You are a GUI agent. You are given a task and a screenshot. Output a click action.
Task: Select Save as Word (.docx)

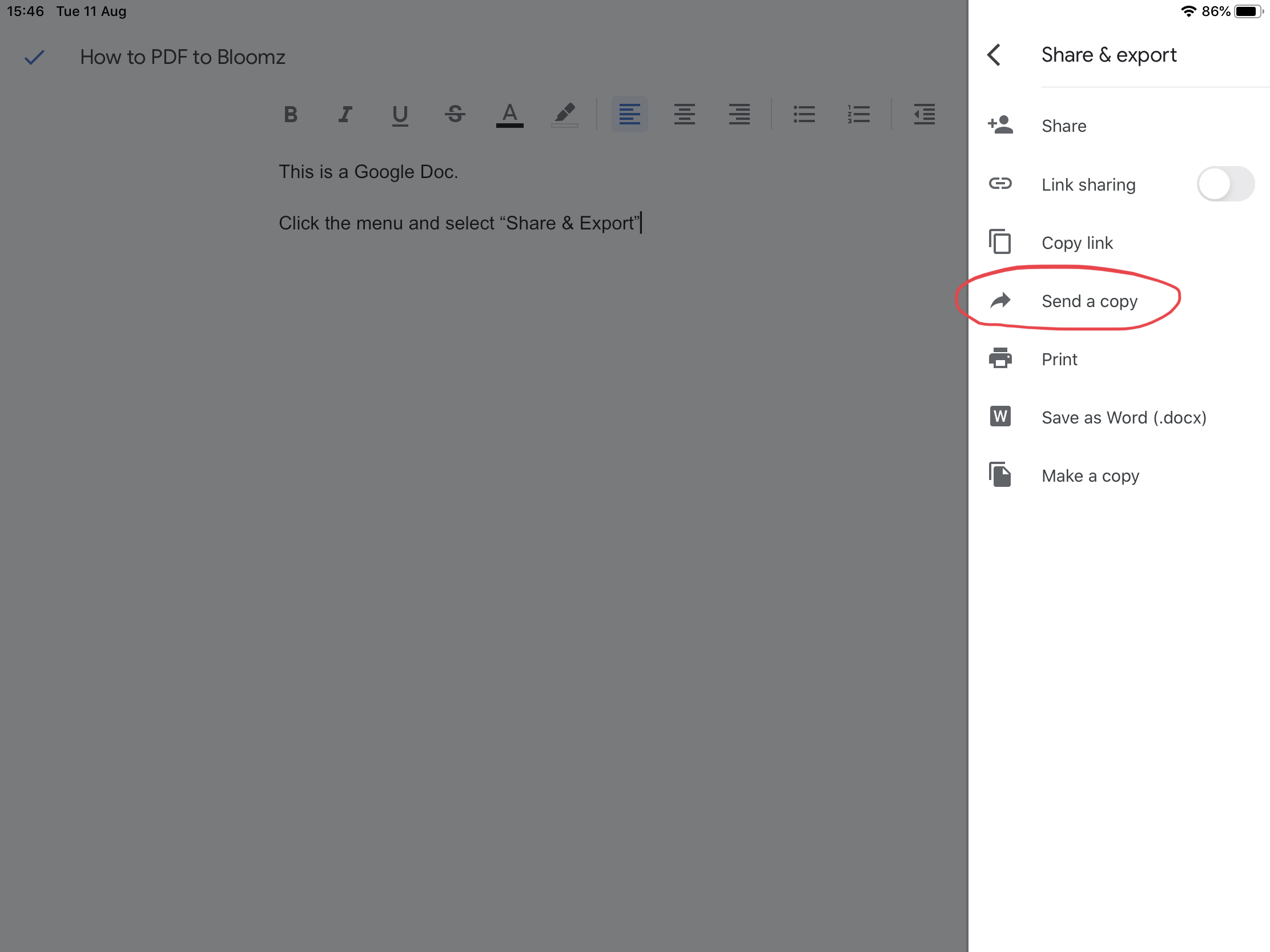tap(1123, 418)
